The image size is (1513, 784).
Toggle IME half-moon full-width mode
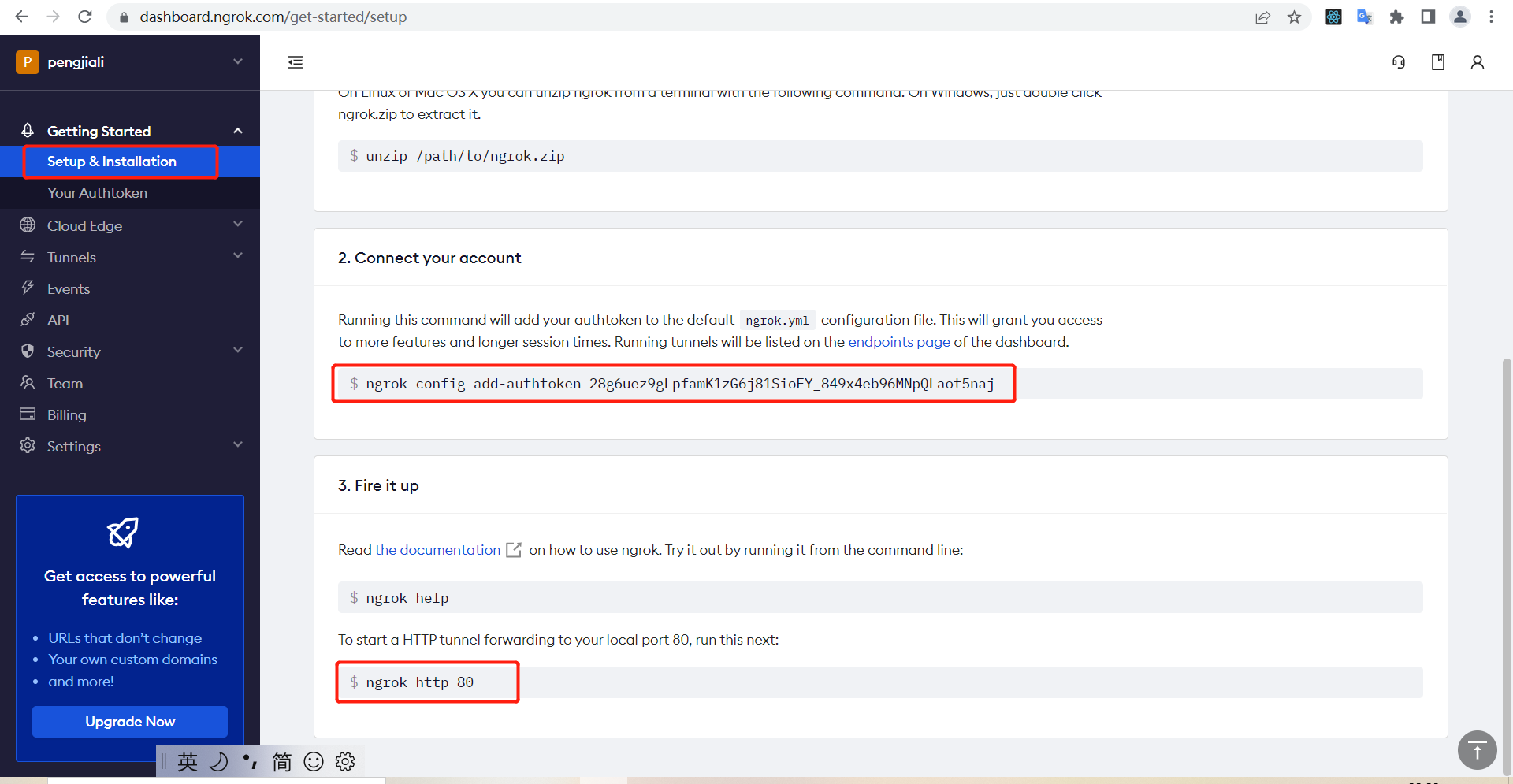(x=219, y=762)
